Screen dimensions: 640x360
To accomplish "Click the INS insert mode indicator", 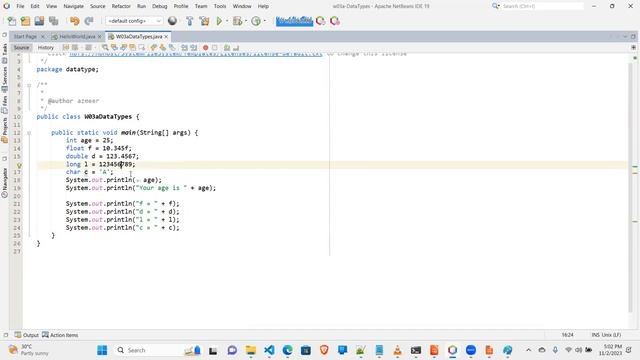I will (596, 335).
